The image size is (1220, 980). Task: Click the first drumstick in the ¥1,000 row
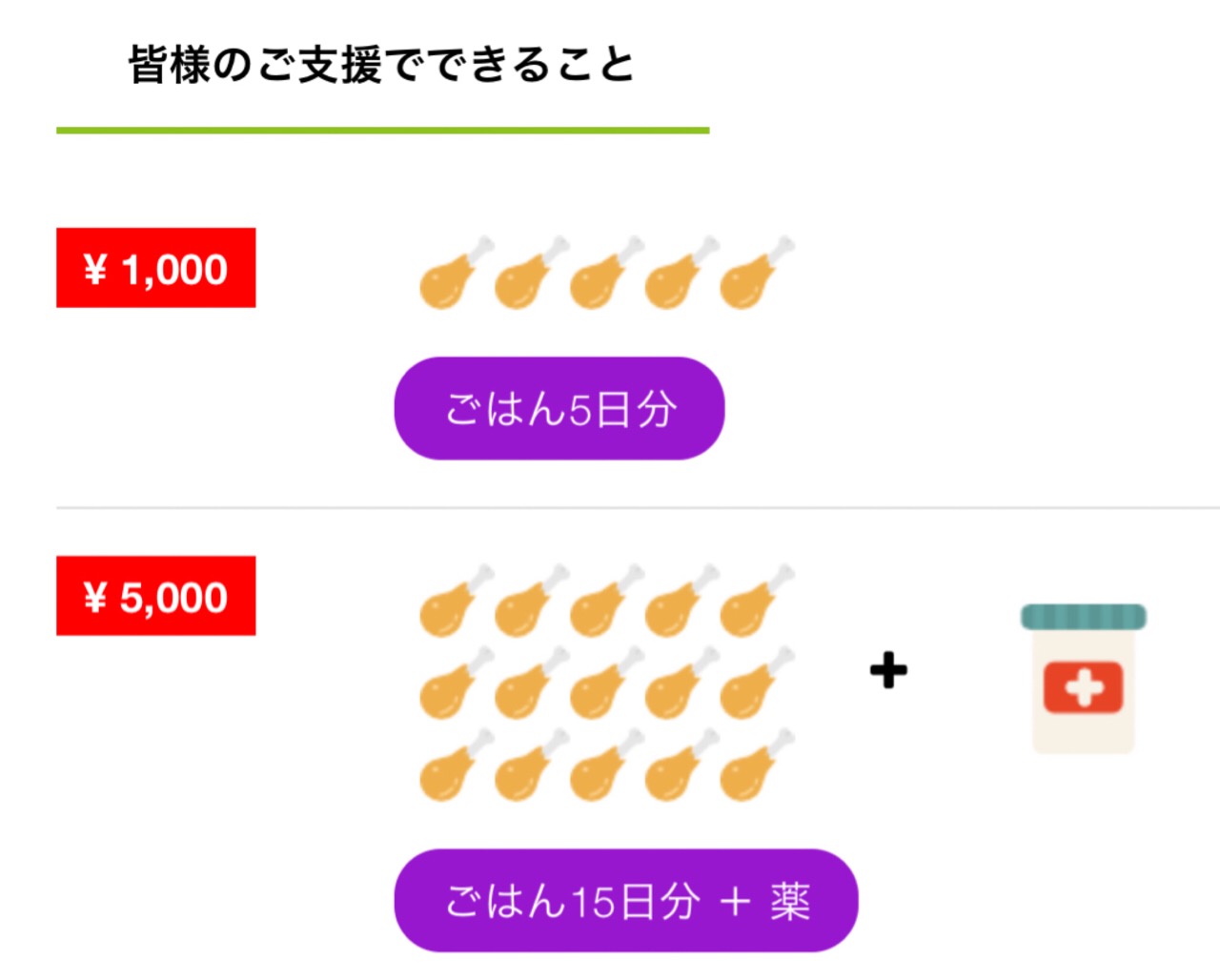pyautogui.click(x=457, y=273)
